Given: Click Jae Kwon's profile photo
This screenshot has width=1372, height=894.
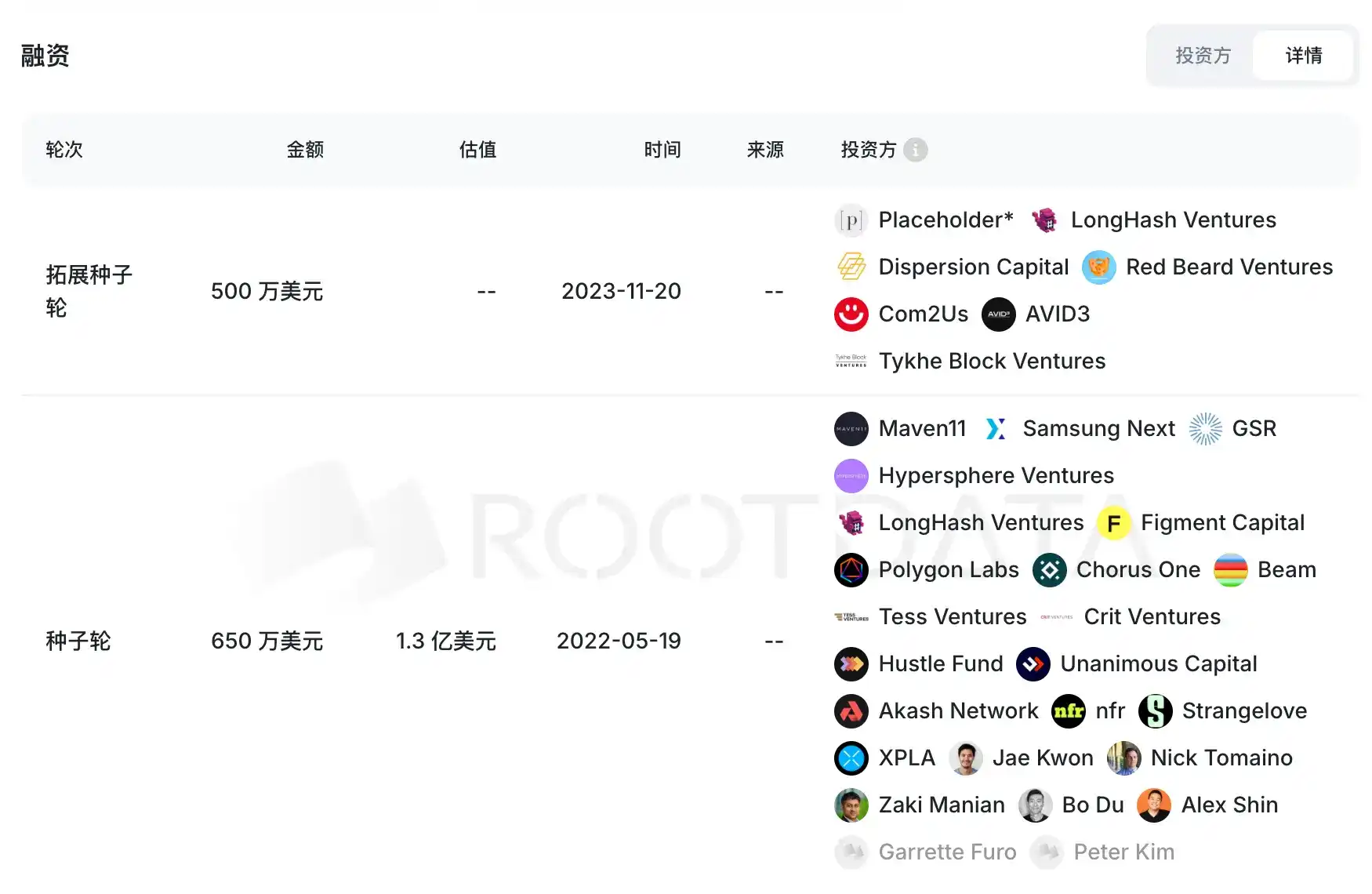Looking at the screenshot, I should pyautogui.click(x=965, y=758).
